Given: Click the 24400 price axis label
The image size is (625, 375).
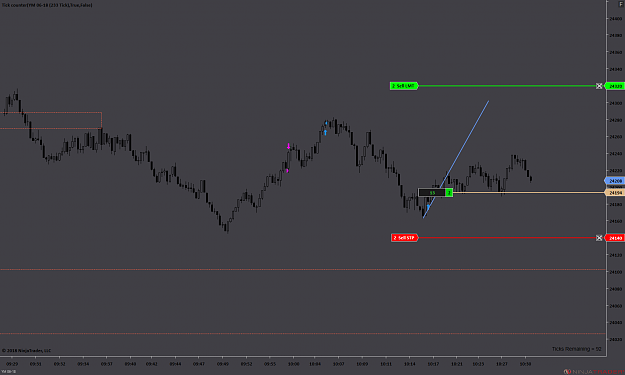Looking at the screenshot, I should pyautogui.click(x=615, y=19).
